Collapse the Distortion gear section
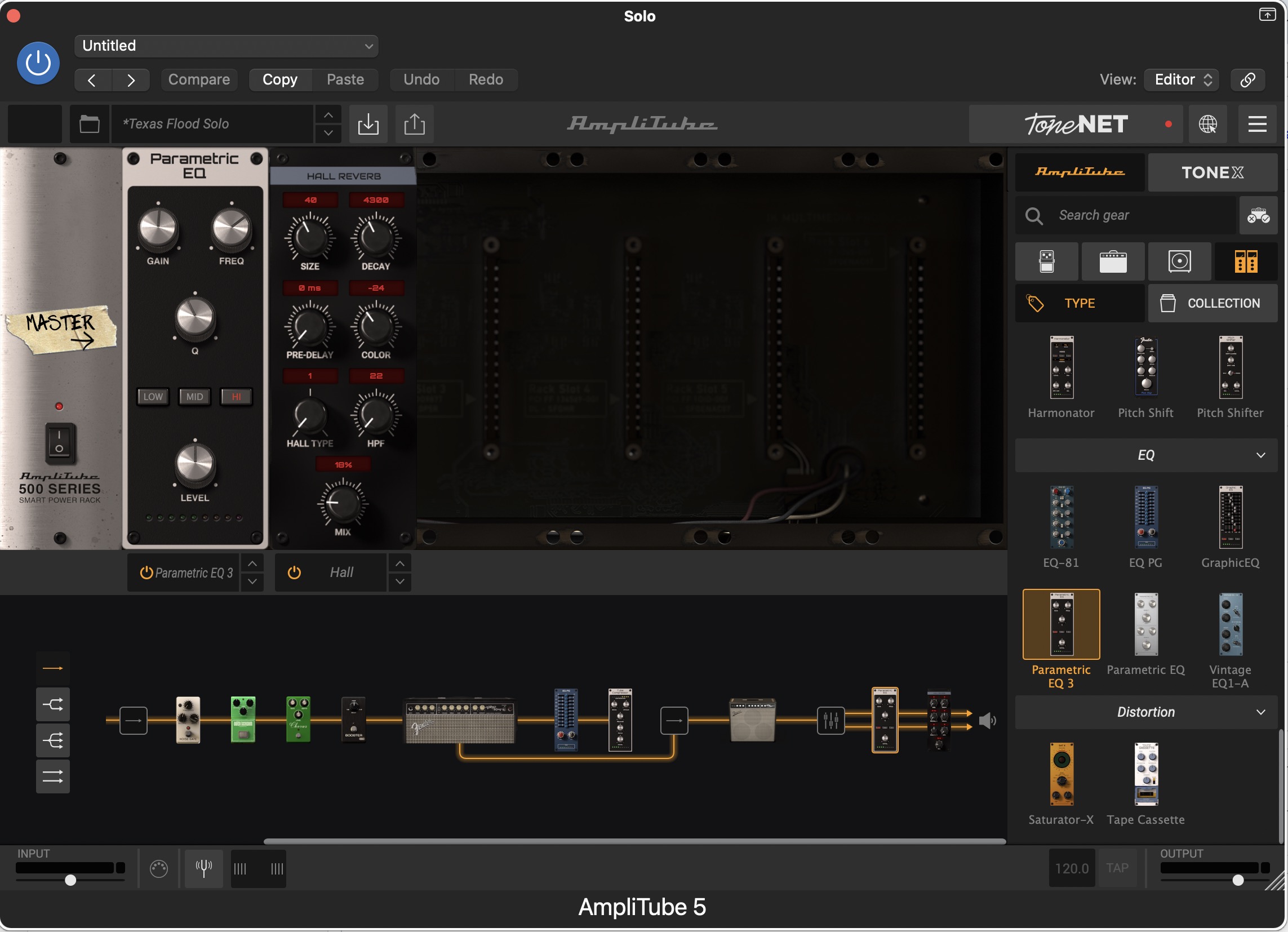 (x=1146, y=712)
